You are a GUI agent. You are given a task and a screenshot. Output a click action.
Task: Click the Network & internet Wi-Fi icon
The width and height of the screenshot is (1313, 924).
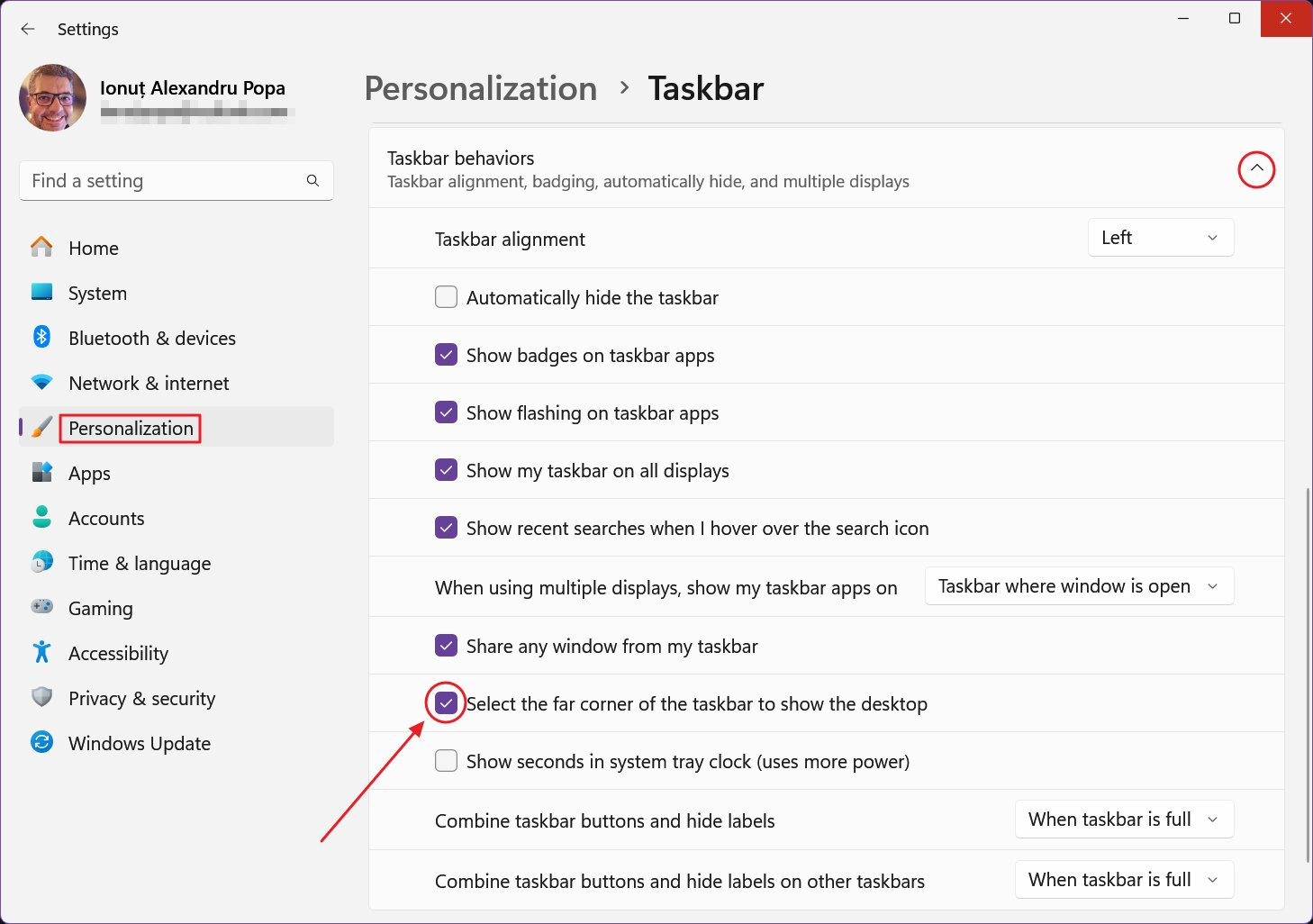(x=41, y=383)
